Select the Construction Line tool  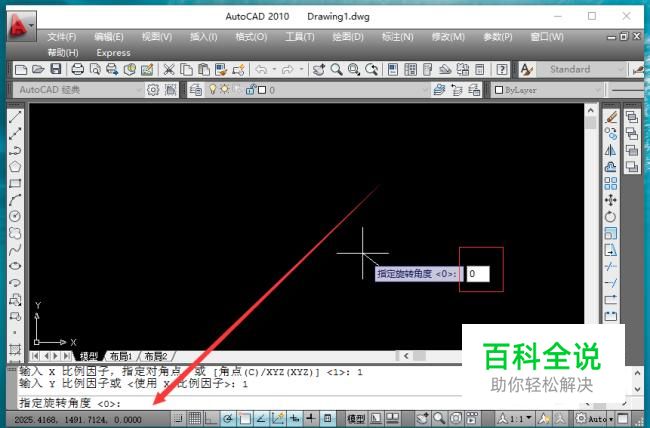coord(15,133)
